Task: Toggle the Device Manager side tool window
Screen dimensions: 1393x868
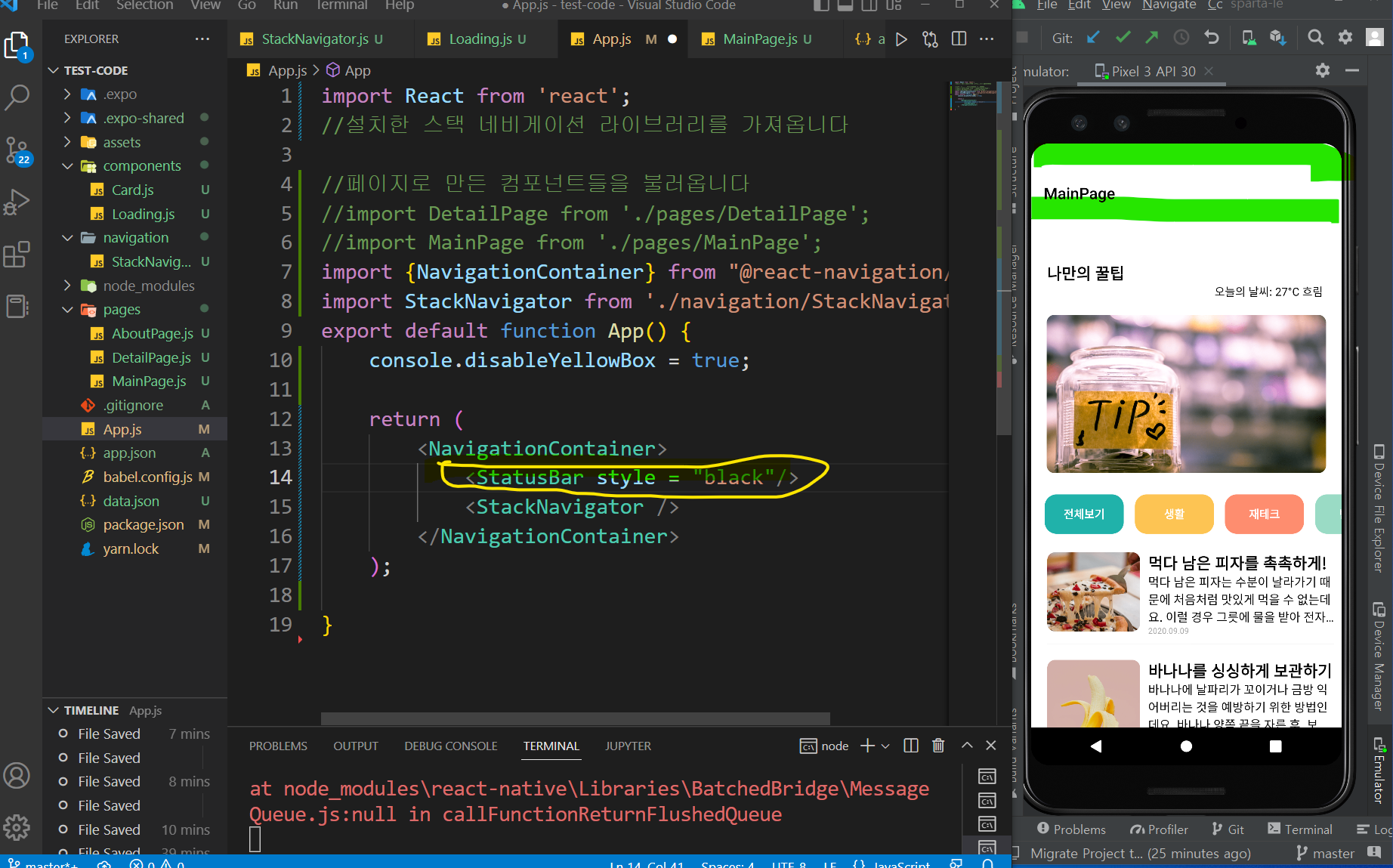Action: (1379, 656)
